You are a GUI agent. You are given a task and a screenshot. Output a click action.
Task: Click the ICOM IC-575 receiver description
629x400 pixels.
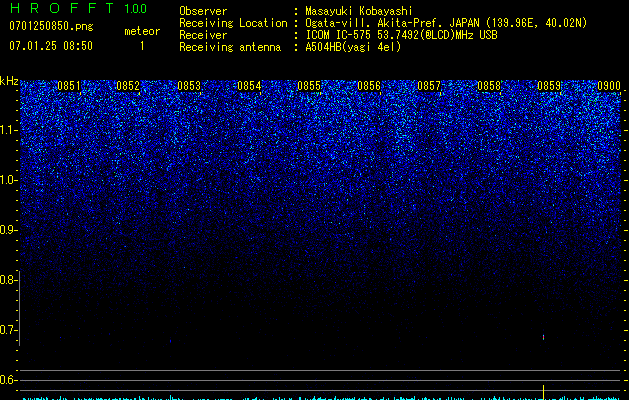(x=401, y=35)
